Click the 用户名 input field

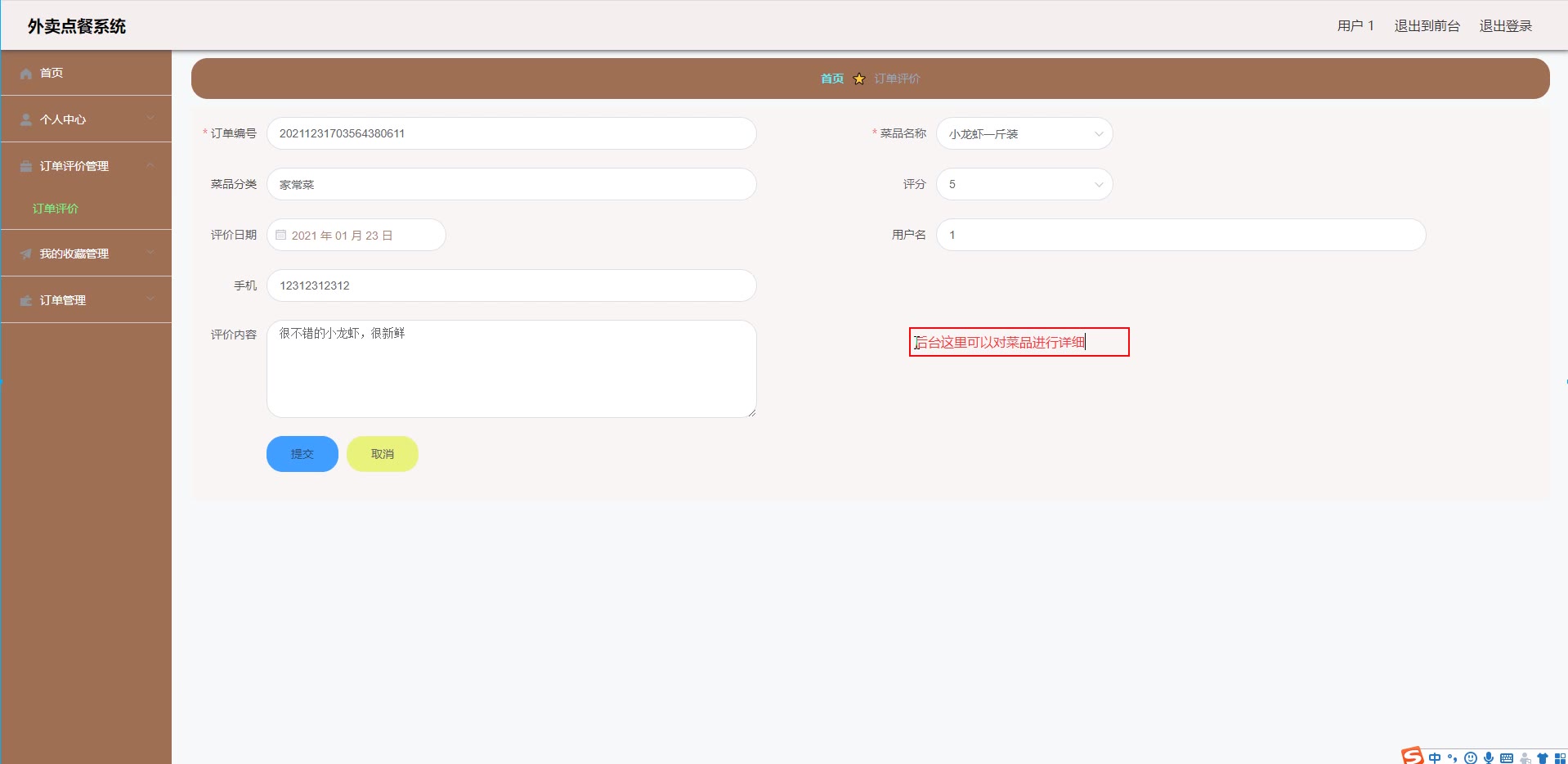(1181, 235)
